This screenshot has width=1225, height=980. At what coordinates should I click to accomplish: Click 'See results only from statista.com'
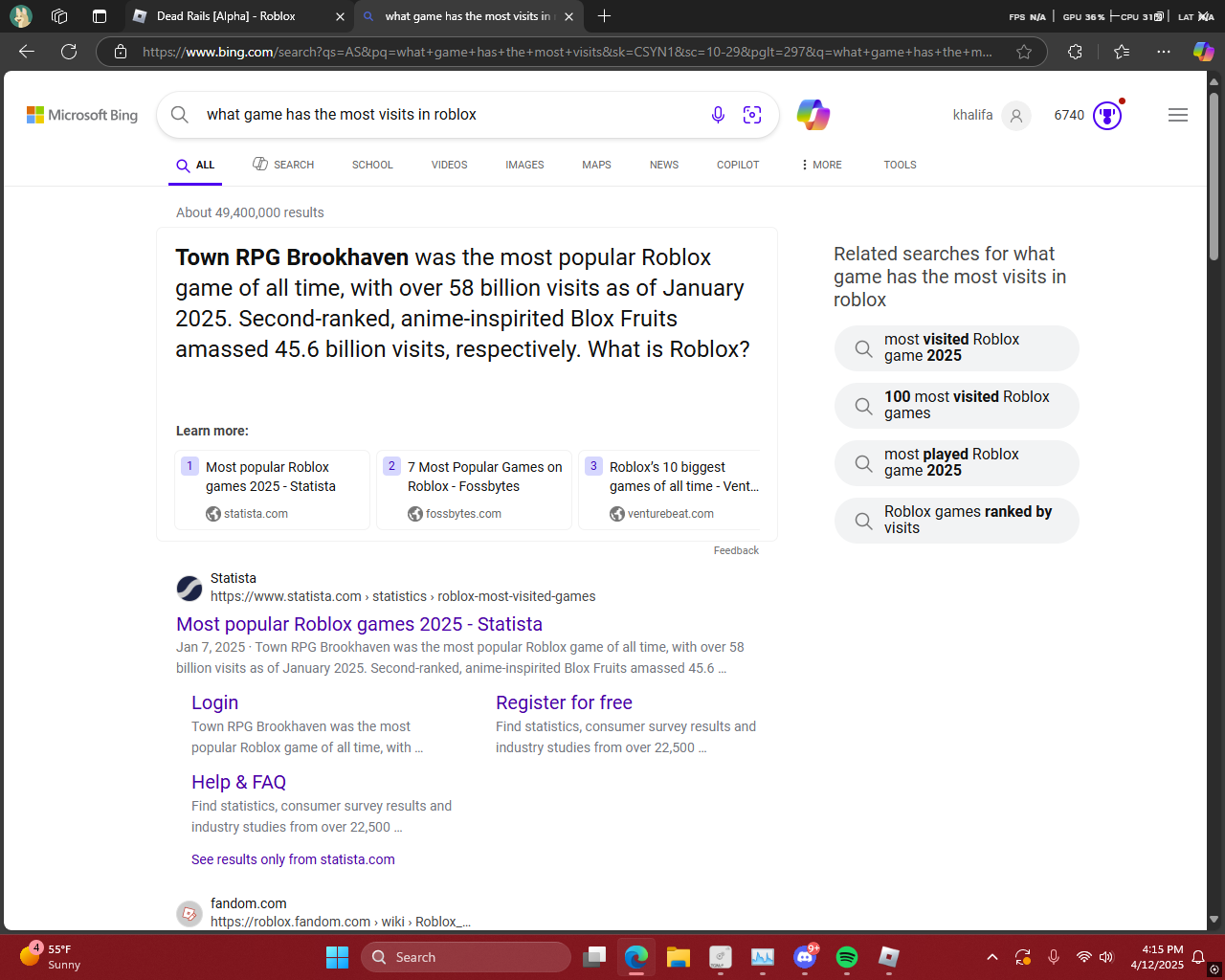(293, 859)
